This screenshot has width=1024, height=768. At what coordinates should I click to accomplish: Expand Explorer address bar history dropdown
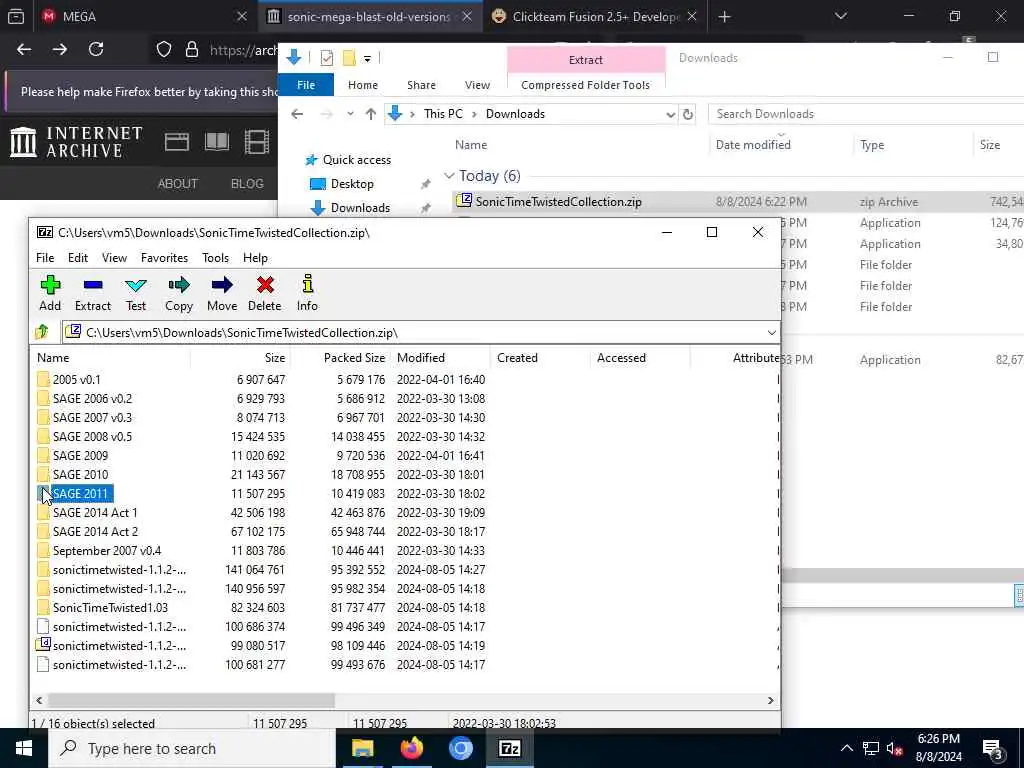670,114
